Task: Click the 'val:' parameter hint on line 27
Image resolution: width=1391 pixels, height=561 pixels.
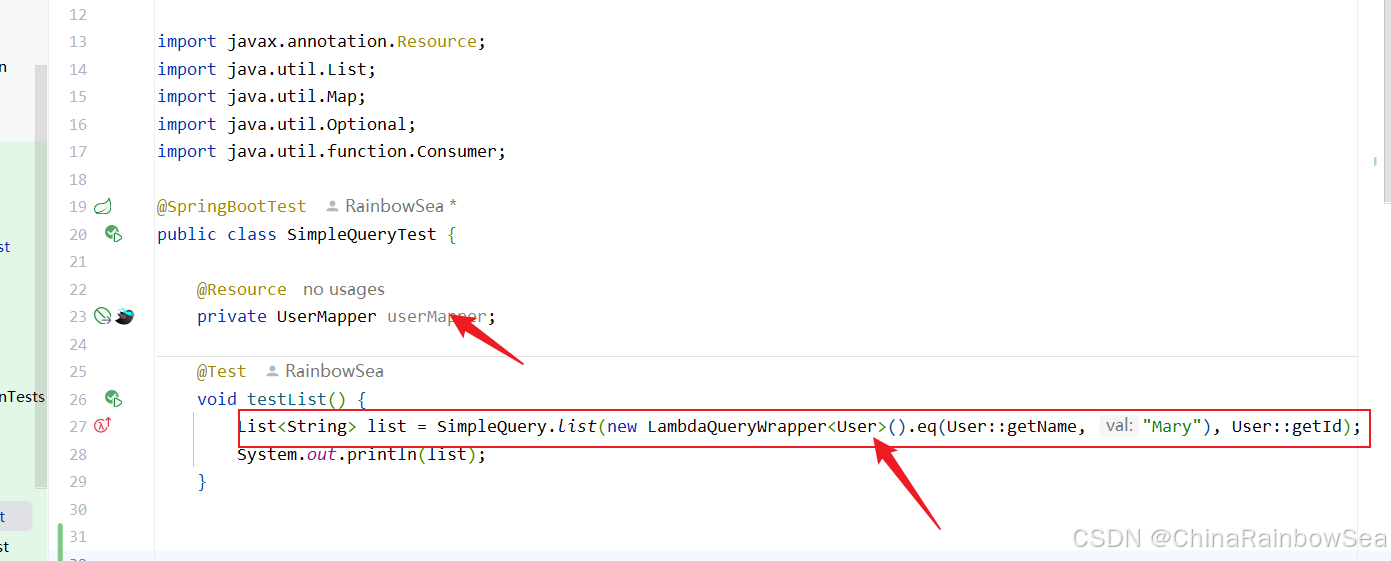Action: (x=1118, y=427)
